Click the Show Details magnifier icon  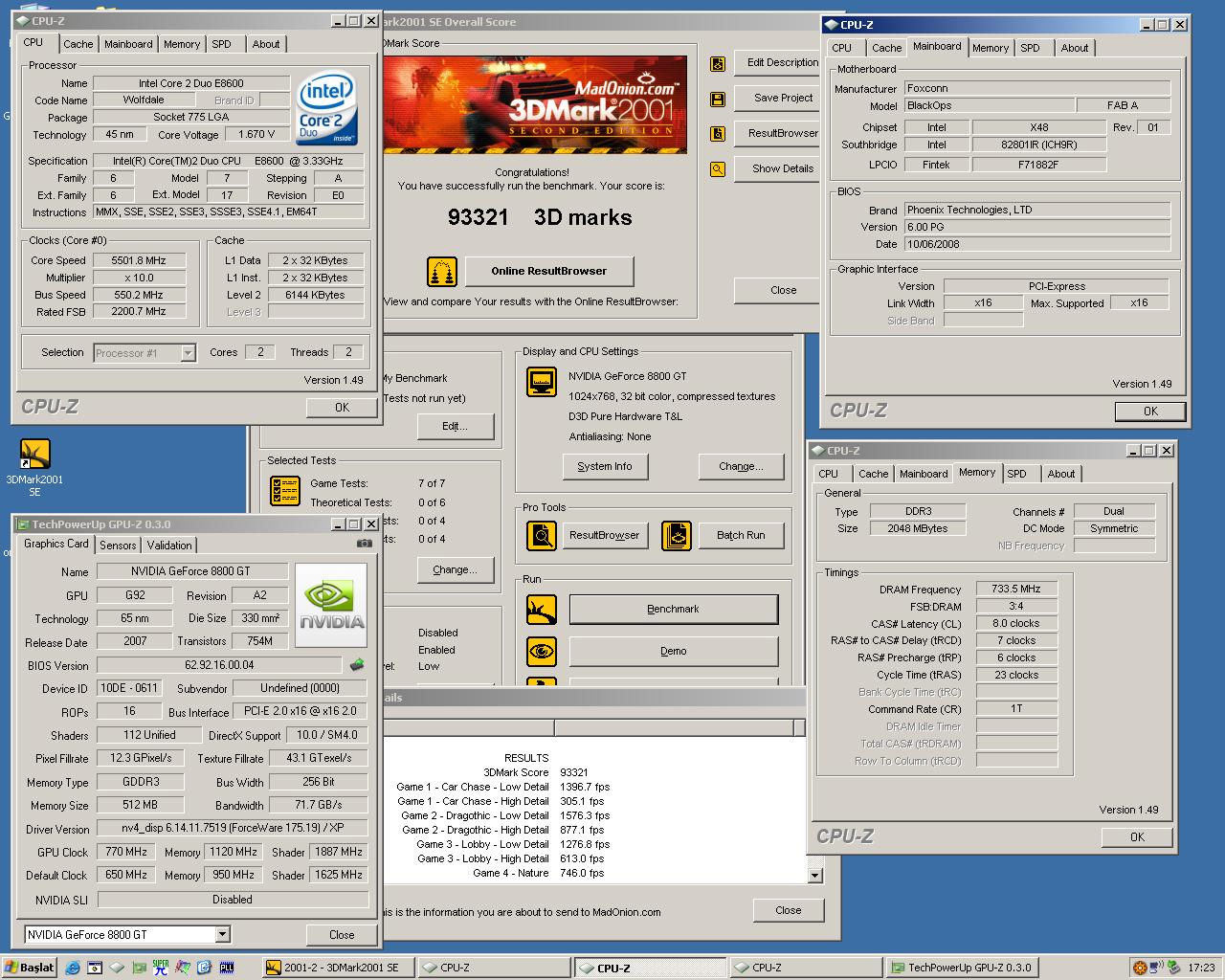coord(718,169)
